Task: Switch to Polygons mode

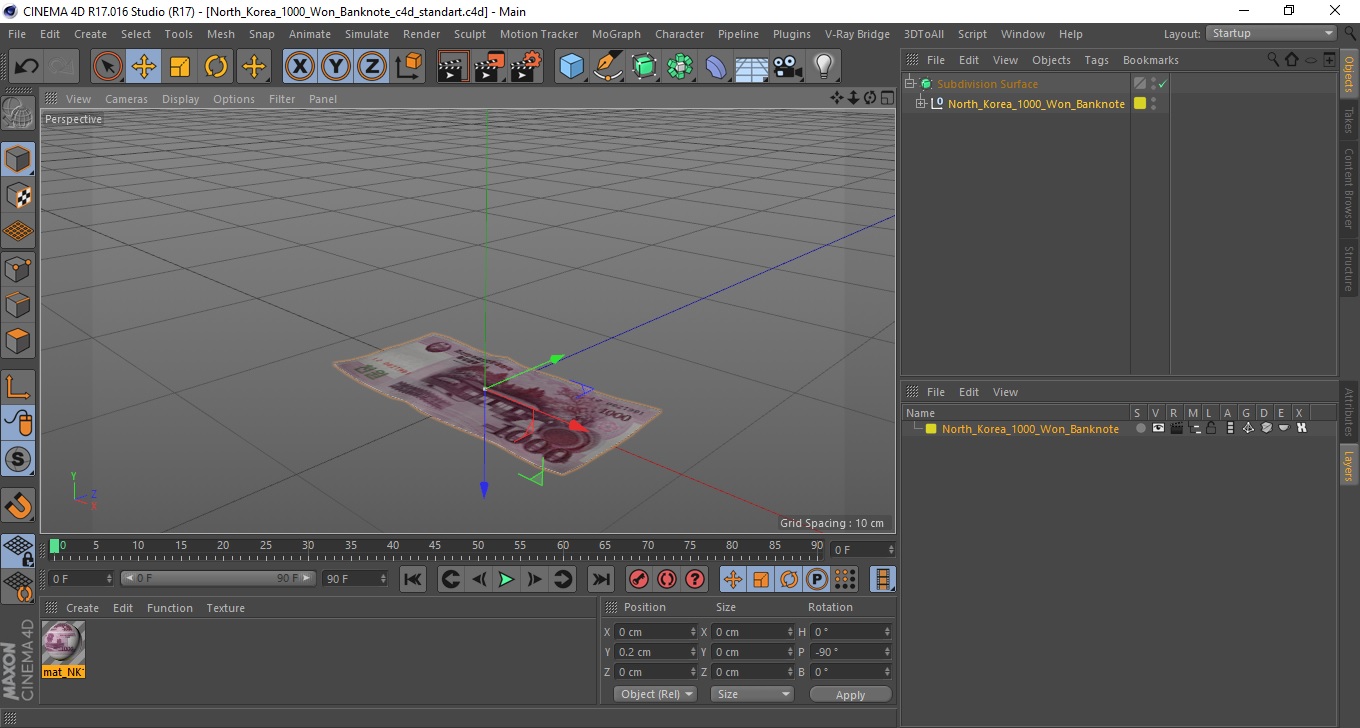Action: (x=18, y=340)
